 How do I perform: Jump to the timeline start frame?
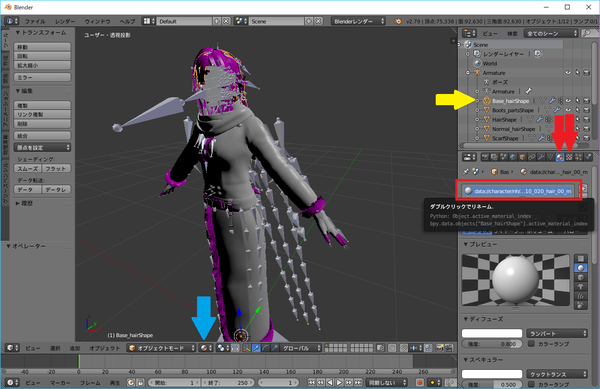[311, 382]
